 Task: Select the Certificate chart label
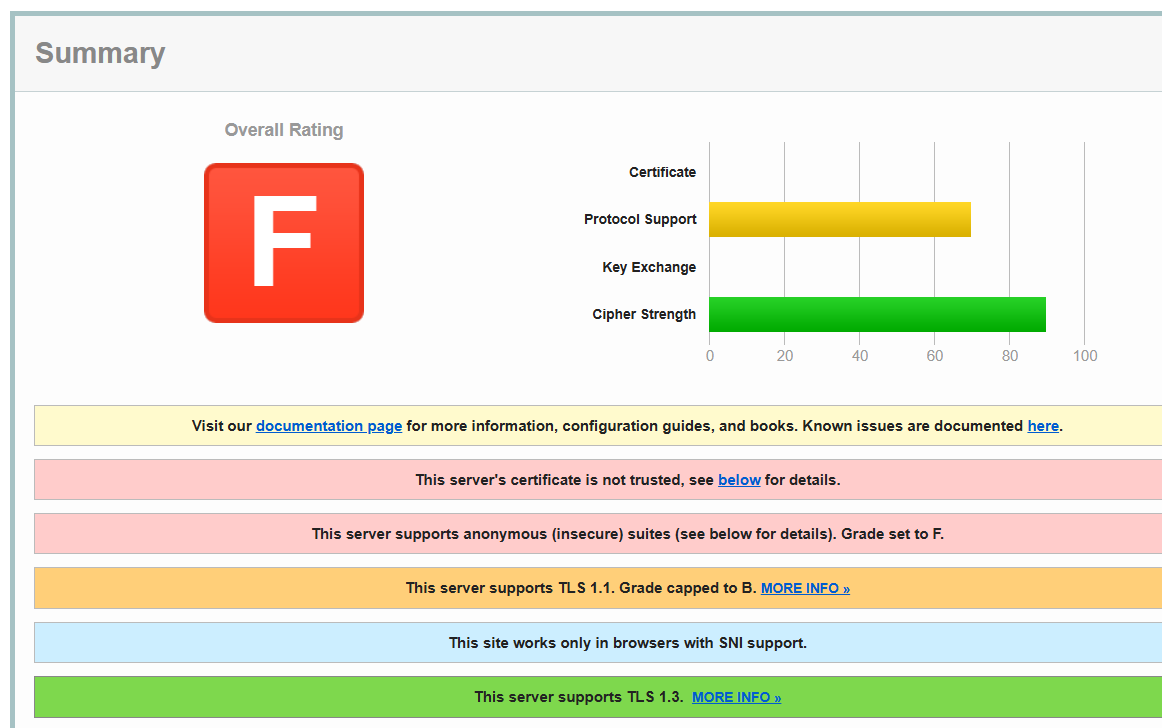coord(662,172)
